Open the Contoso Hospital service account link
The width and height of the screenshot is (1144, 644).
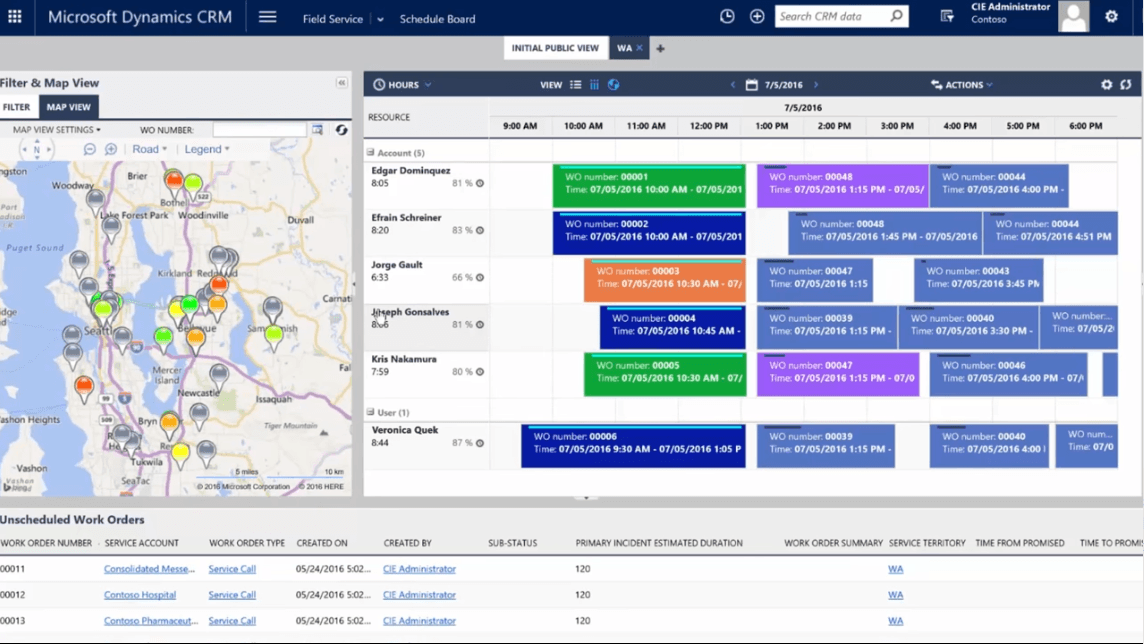click(x=140, y=595)
